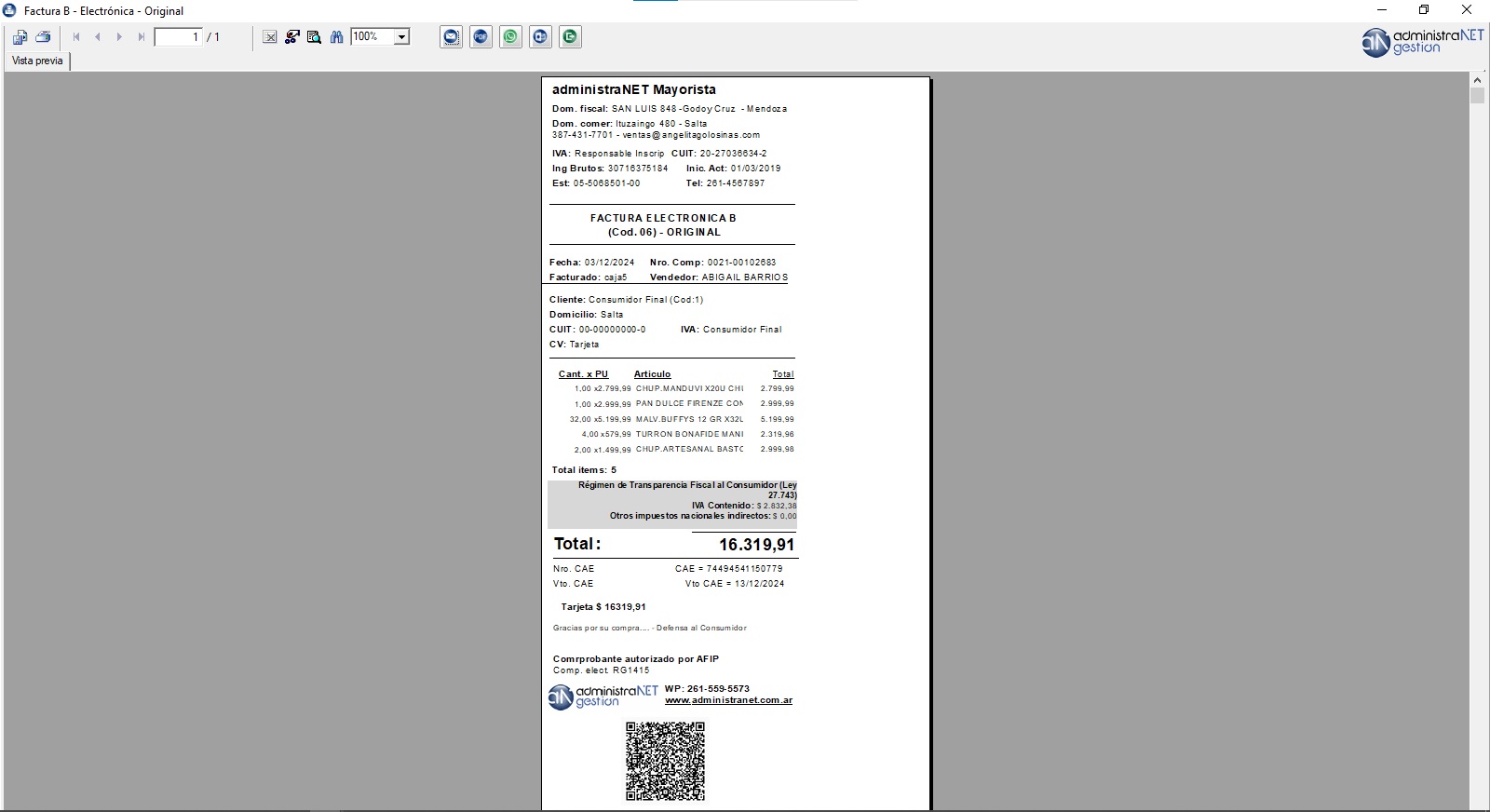Click the CUIT: 20-27036634-2 text

coord(719,154)
